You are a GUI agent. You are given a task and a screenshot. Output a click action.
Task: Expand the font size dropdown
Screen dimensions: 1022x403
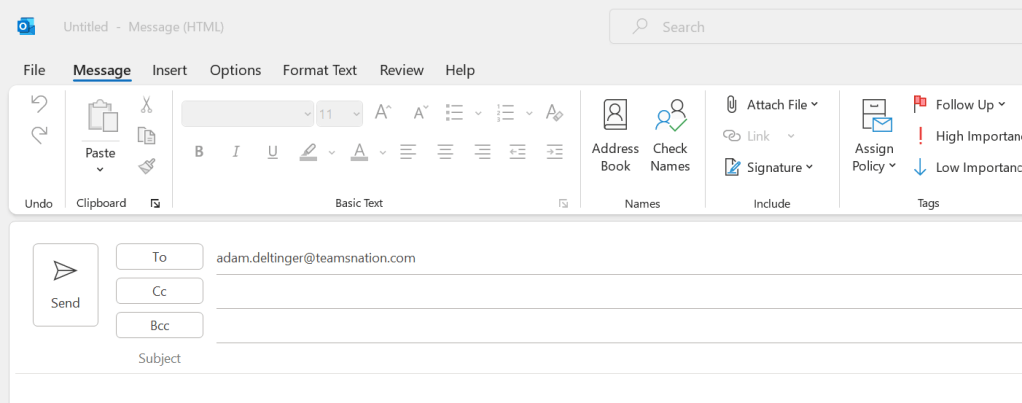pos(355,114)
